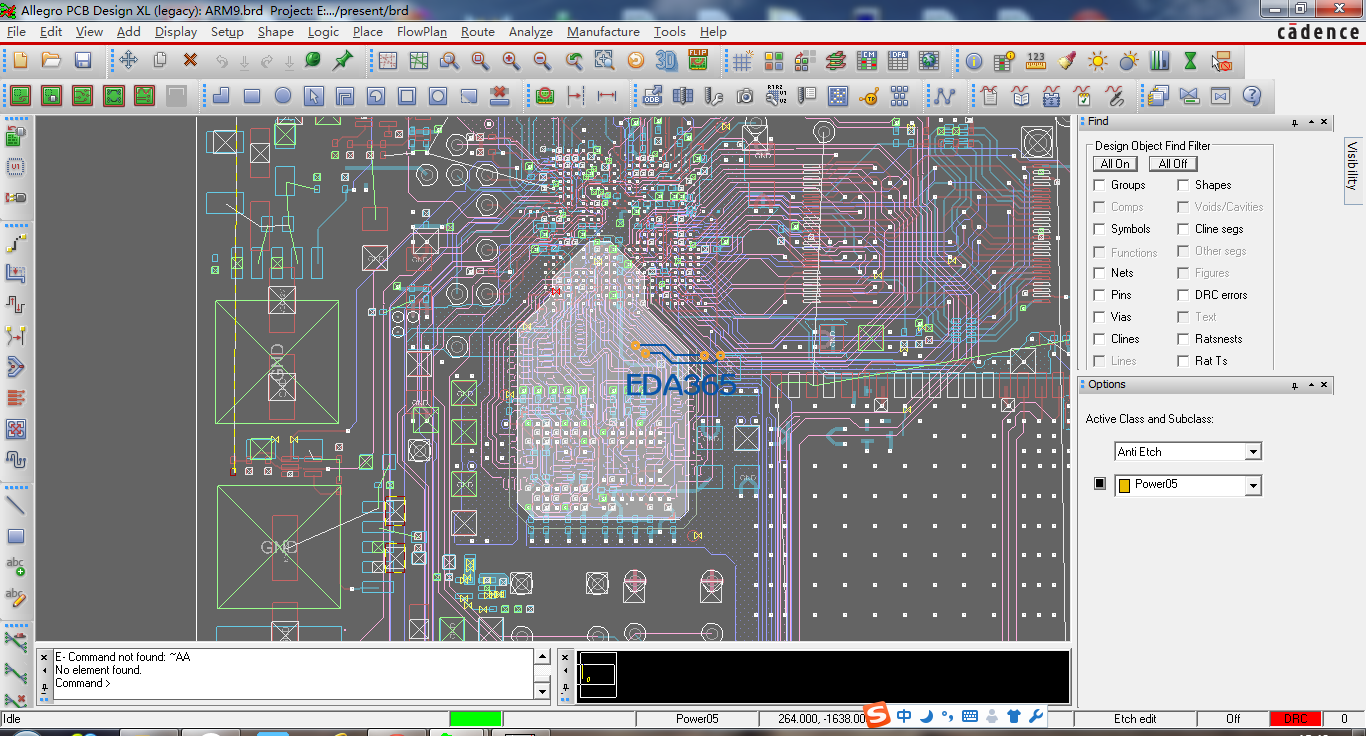The height and width of the screenshot is (736, 1366).
Task: Click the All On button
Action: click(1115, 164)
